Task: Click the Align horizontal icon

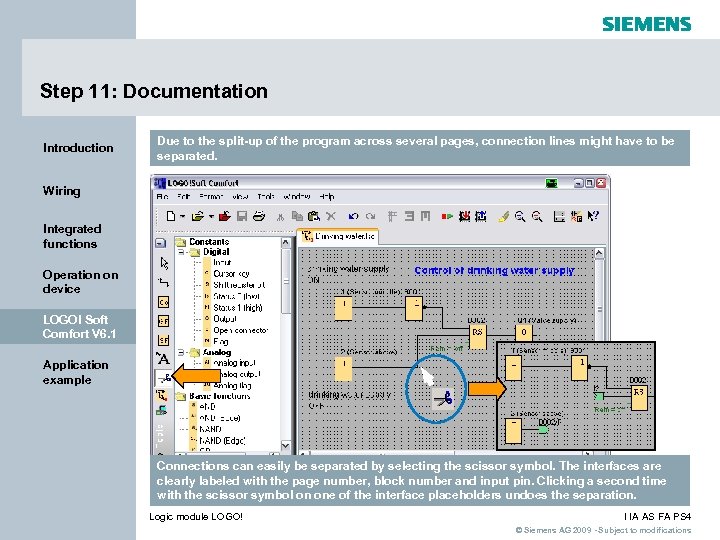Action: 409,216
